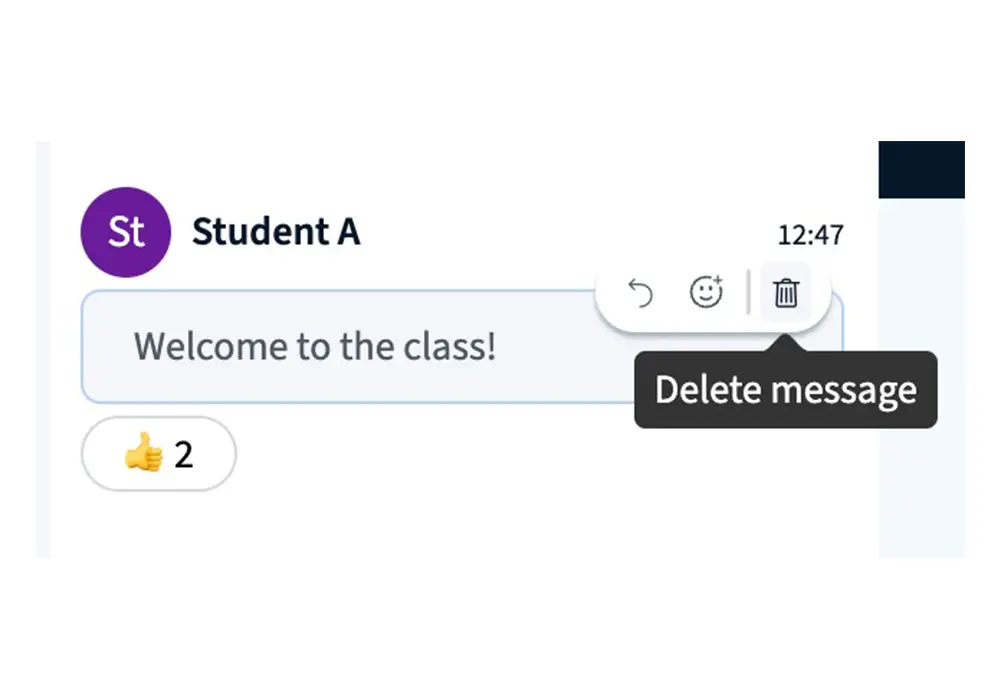Click the "Delete message" tooltip label
1000x700 pixels.
(x=785, y=390)
